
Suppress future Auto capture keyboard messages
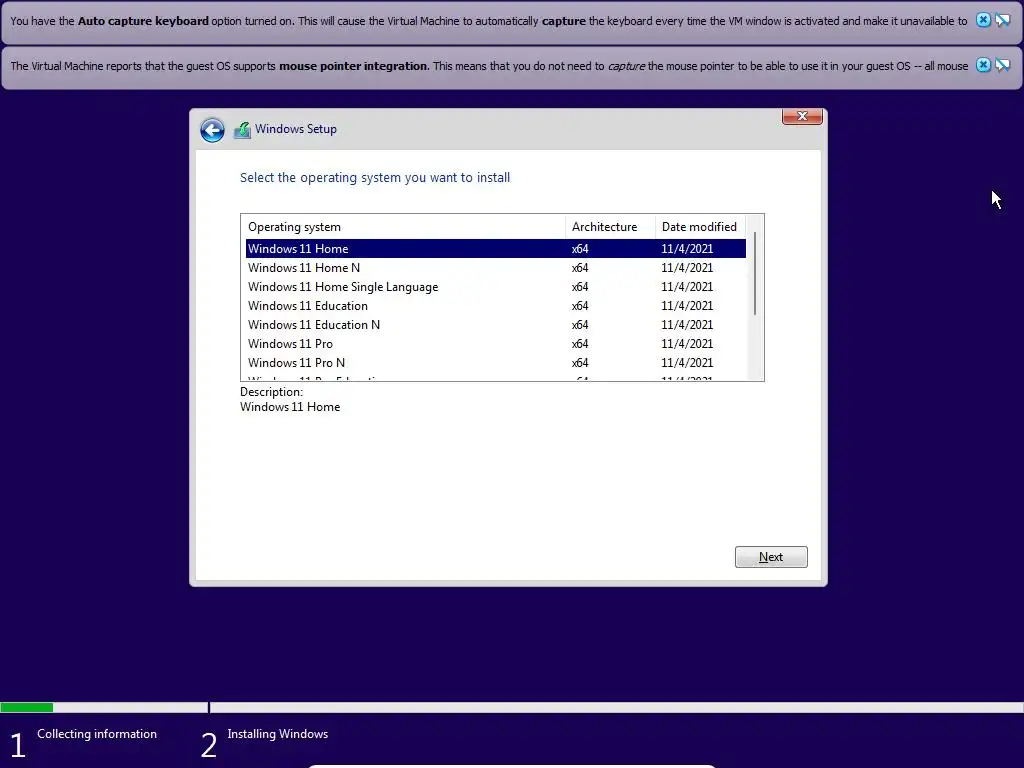(1002, 20)
